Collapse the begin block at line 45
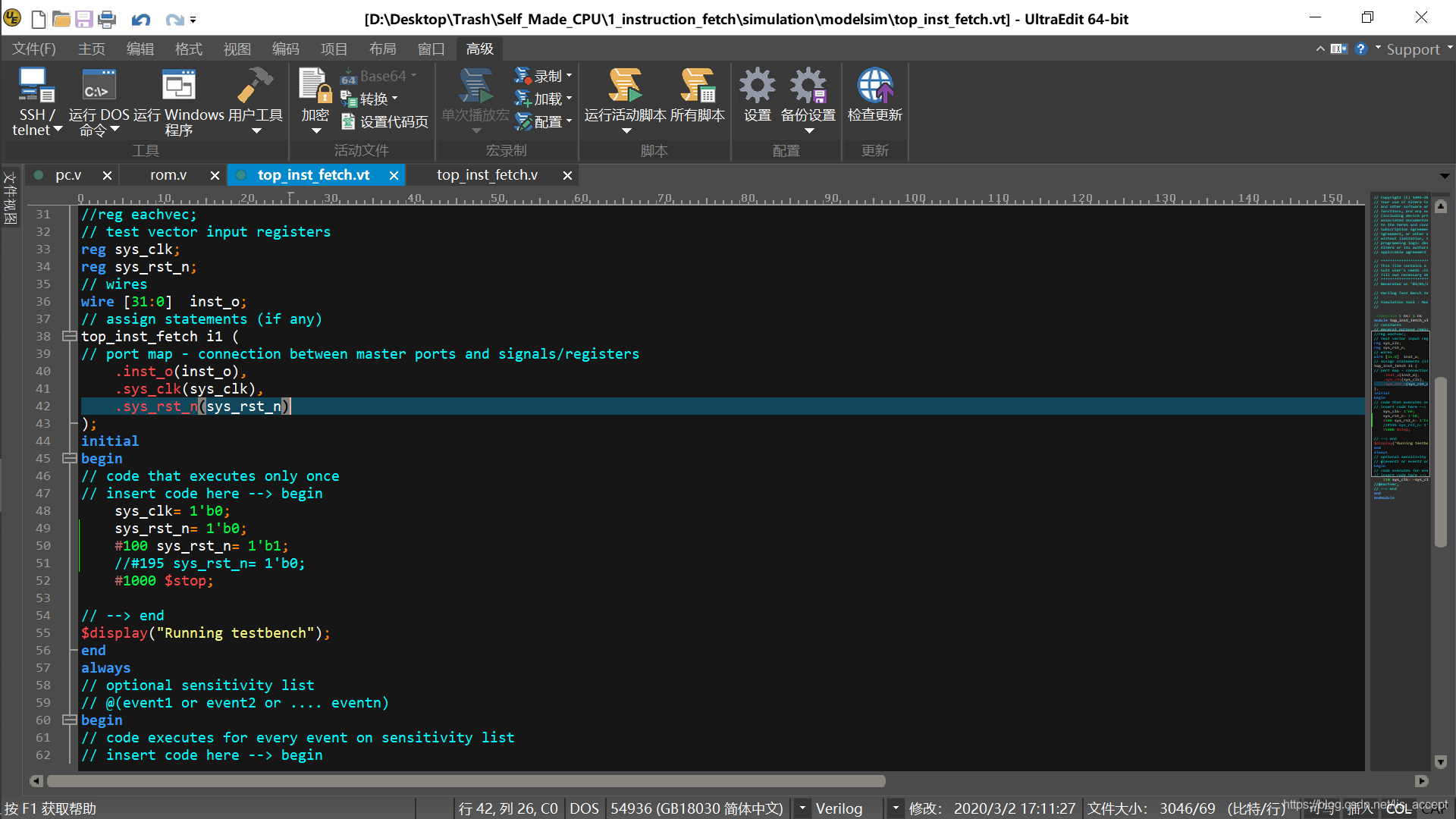The width and height of the screenshot is (1456, 819). pyautogui.click(x=69, y=458)
